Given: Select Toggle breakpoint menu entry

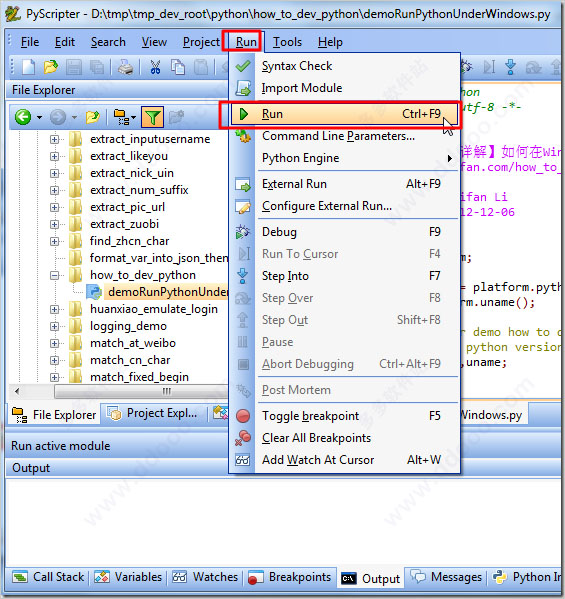Looking at the screenshot, I should click(344, 416).
